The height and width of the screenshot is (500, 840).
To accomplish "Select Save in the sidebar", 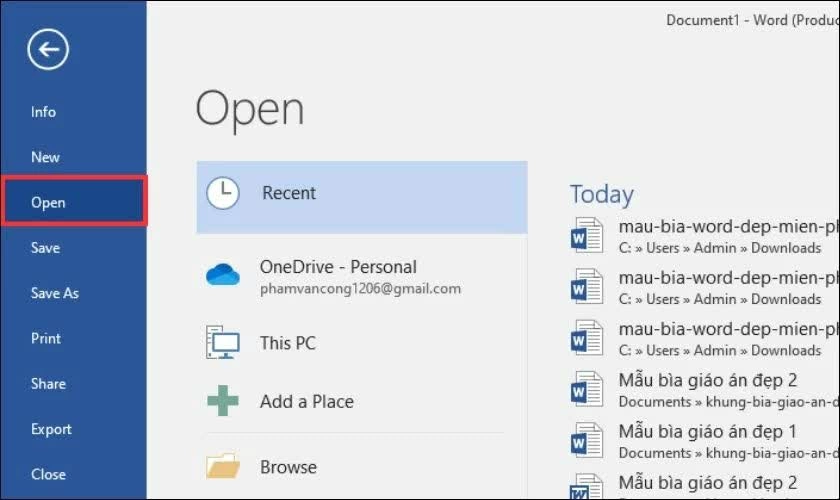I will click(46, 248).
